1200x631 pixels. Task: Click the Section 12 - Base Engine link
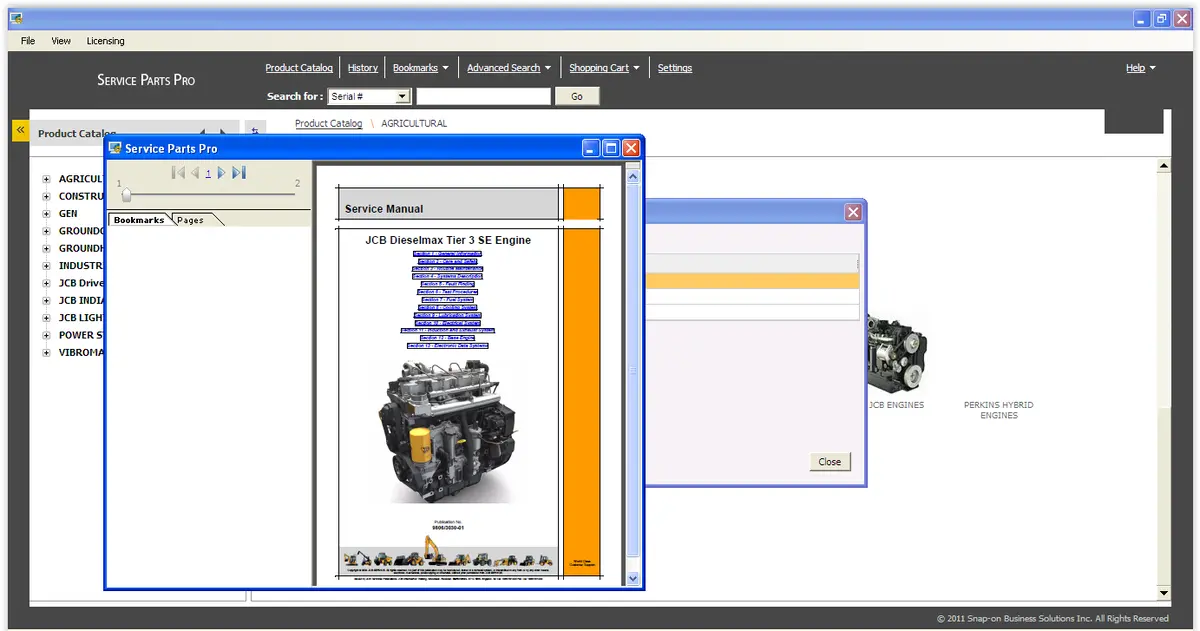[447, 338]
